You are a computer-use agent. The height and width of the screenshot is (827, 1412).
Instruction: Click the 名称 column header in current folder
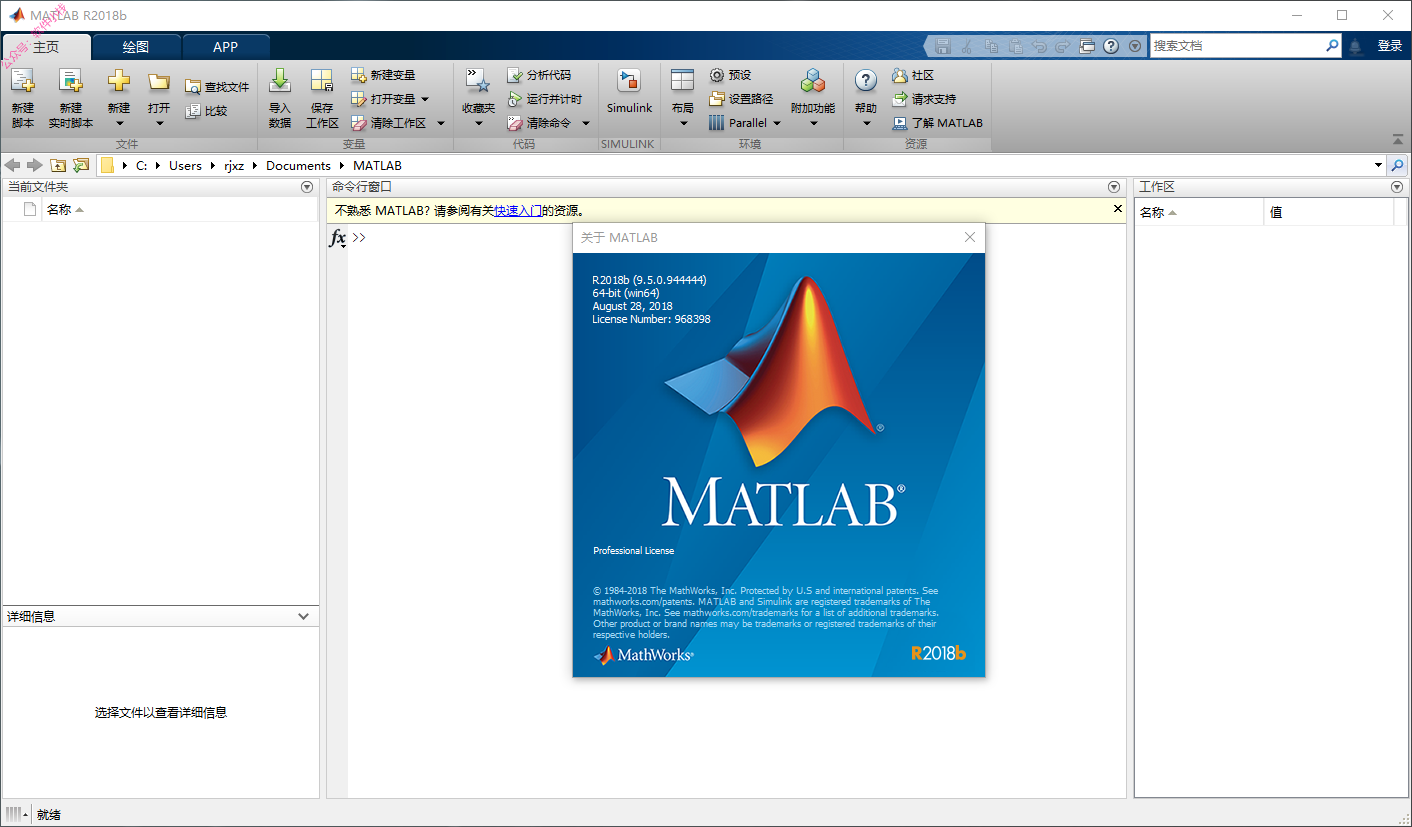coord(181,210)
